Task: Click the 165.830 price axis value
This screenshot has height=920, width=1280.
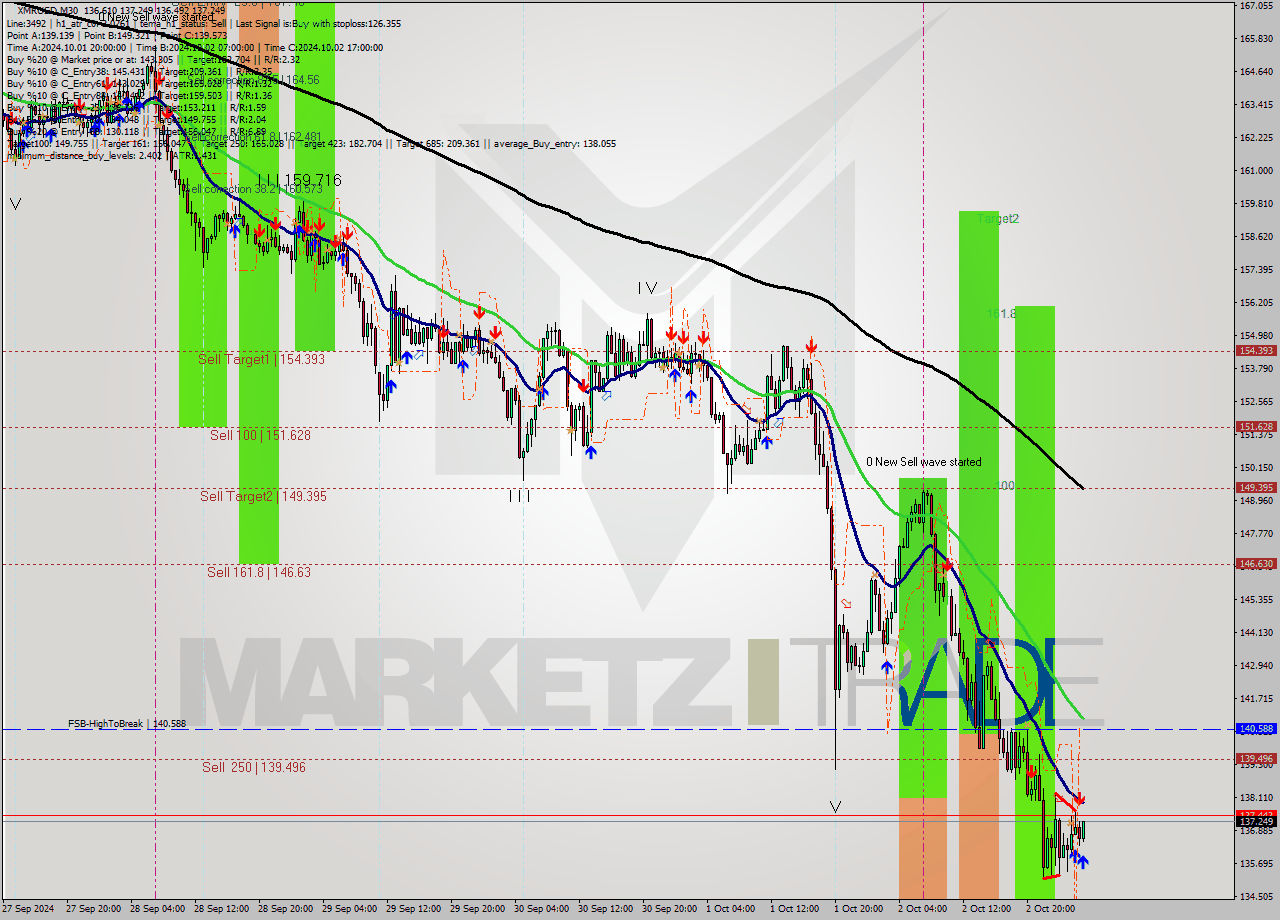Action: 1256,39
